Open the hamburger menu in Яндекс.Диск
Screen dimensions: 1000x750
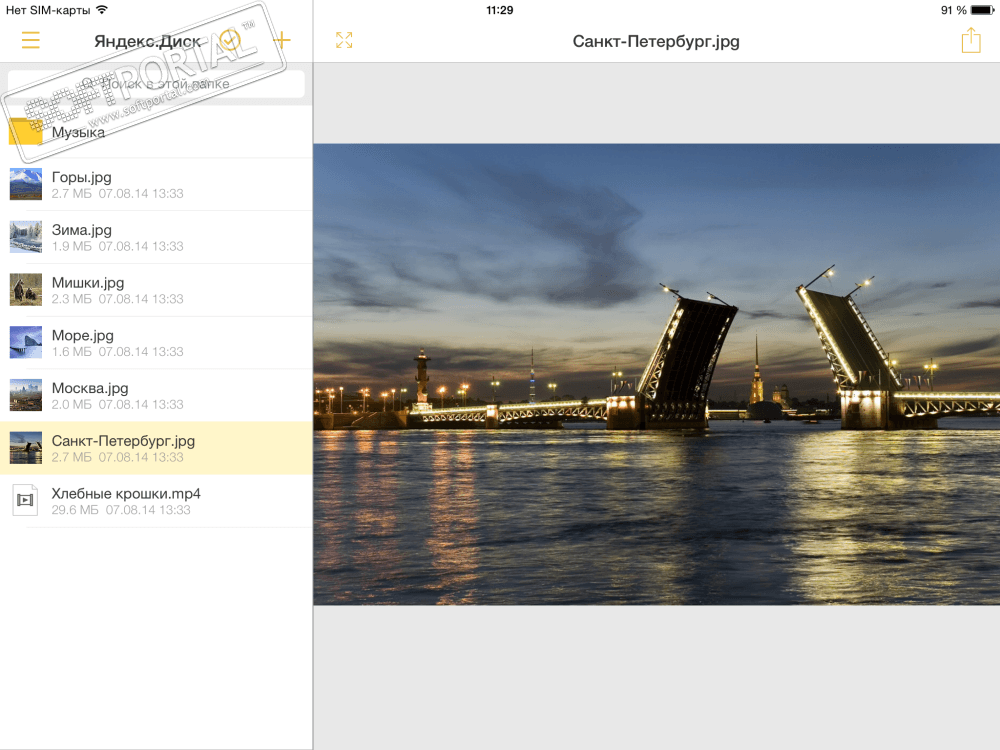[31, 40]
